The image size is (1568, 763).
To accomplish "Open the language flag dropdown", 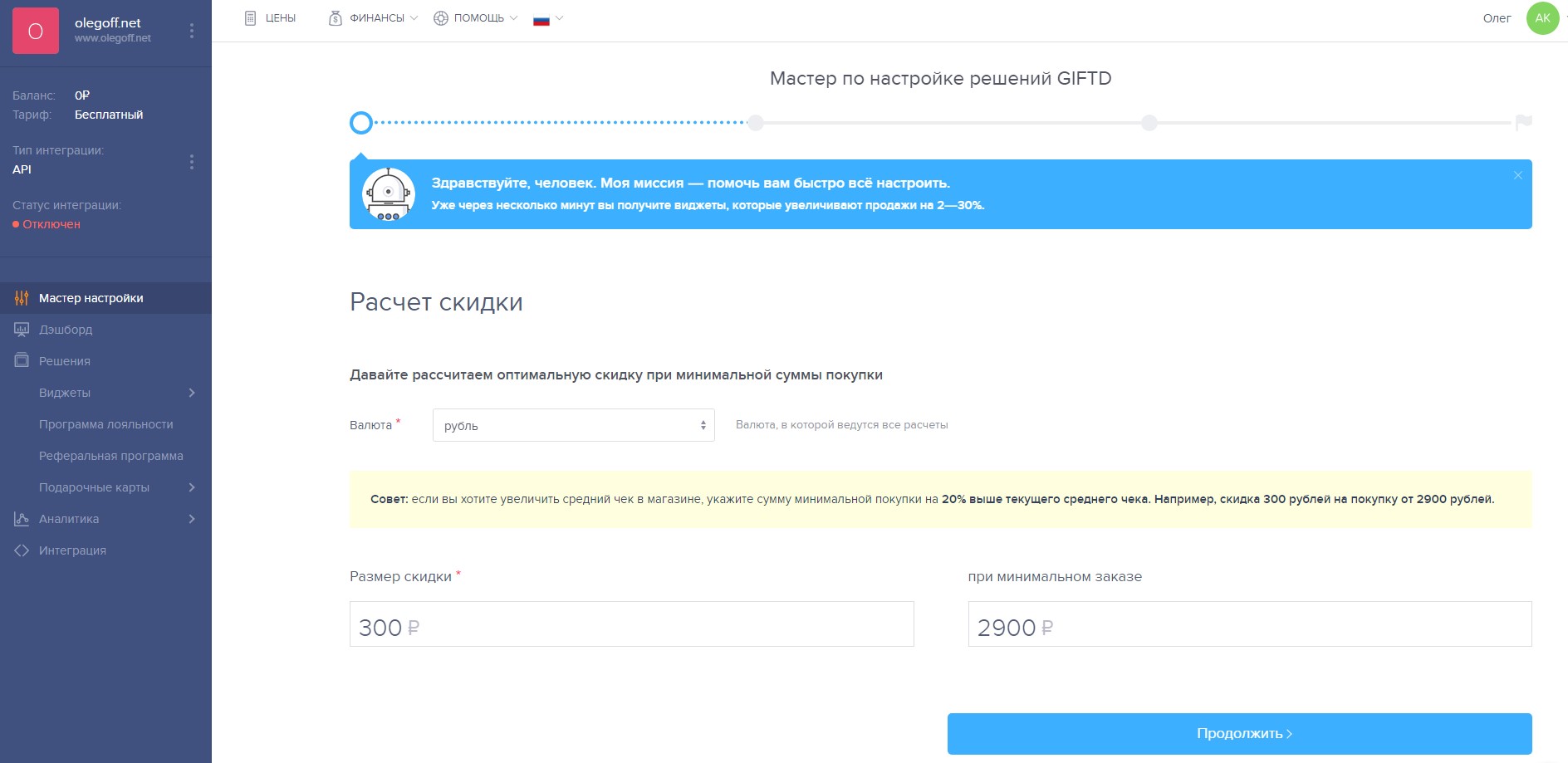I will 548,18.
